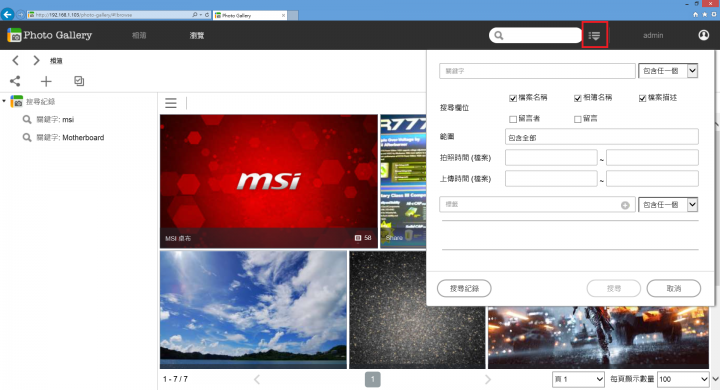
Task: Go back with the left chevron arrow
Action: [16, 60]
